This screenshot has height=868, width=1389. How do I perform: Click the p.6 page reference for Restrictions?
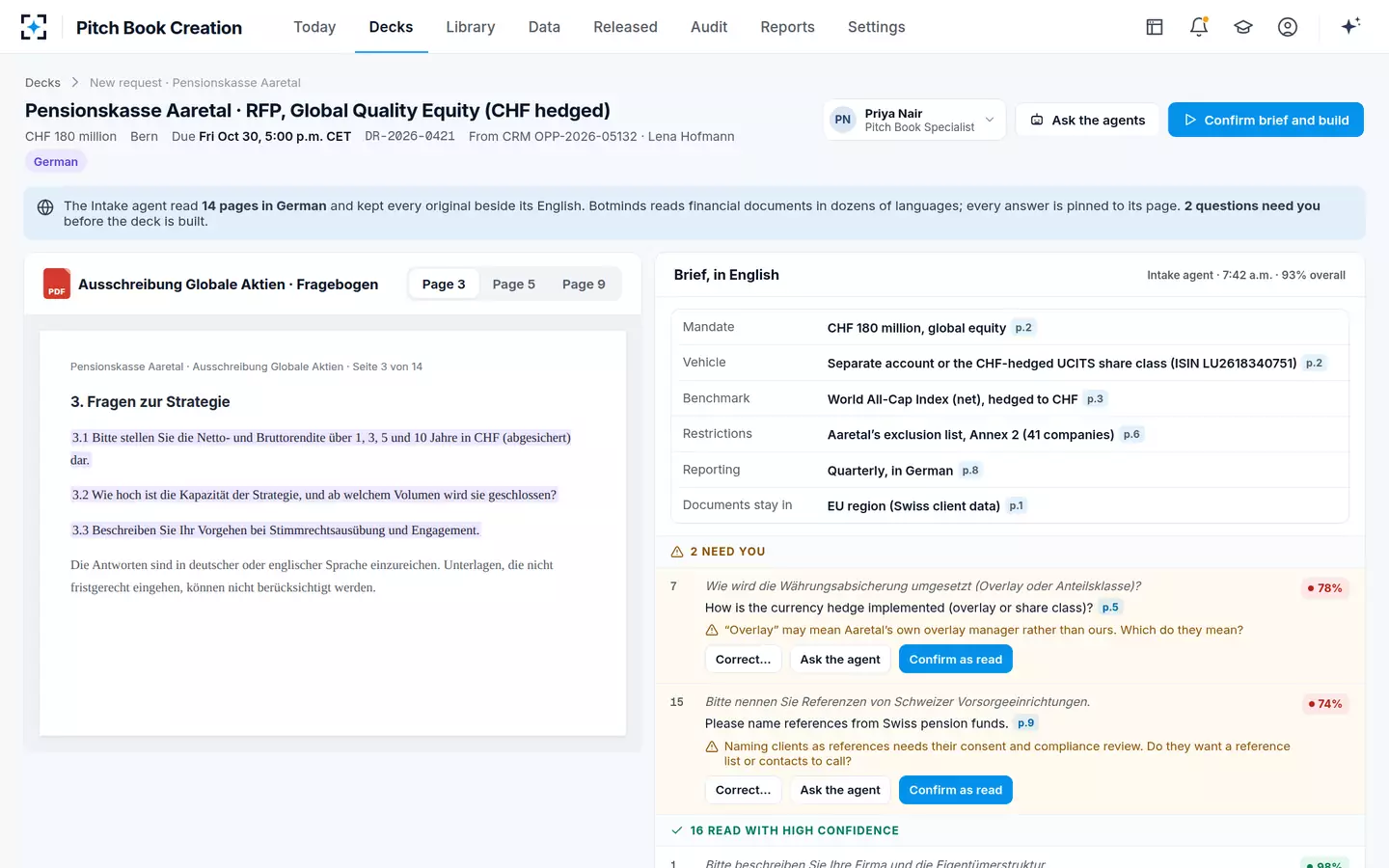click(x=1131, y=435)
